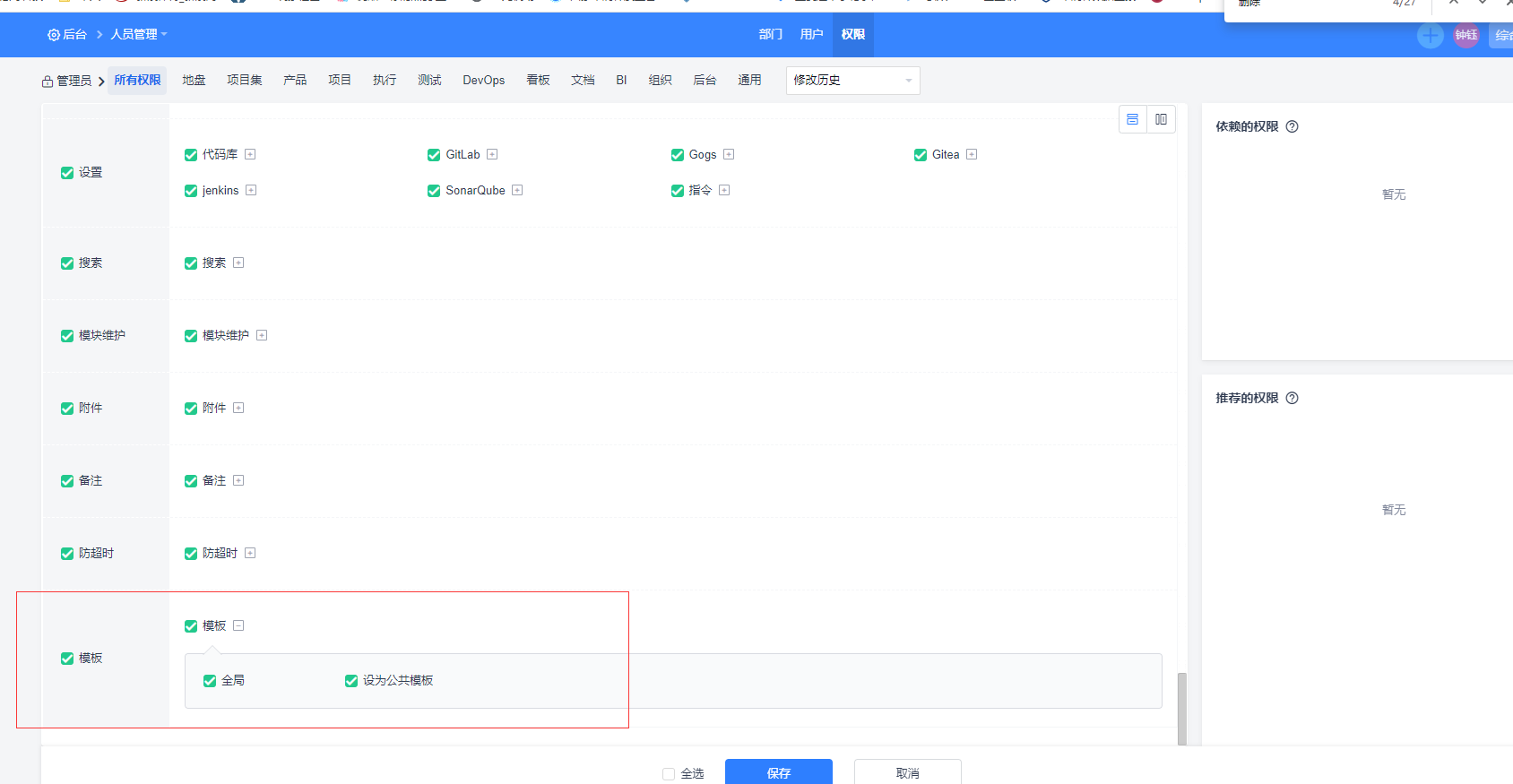Uncheck the jenkins permission checkbox
This screenshot has width=1513, height=784.
(191, 191)
